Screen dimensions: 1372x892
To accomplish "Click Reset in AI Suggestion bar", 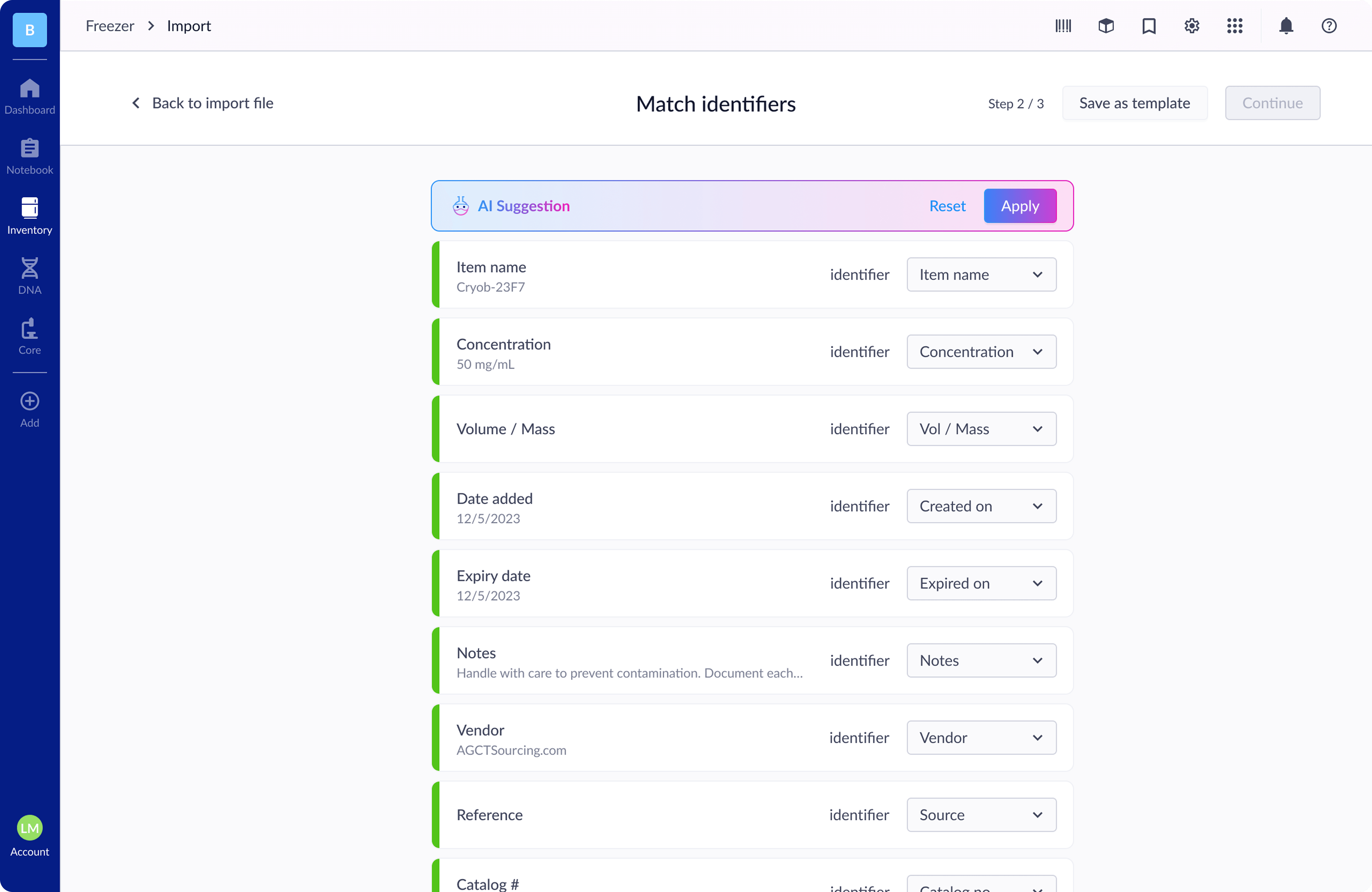I will (947, 206).
